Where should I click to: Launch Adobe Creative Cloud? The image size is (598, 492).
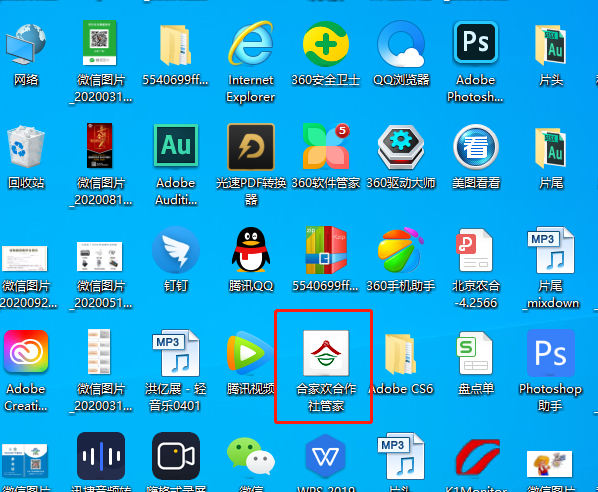26,352
